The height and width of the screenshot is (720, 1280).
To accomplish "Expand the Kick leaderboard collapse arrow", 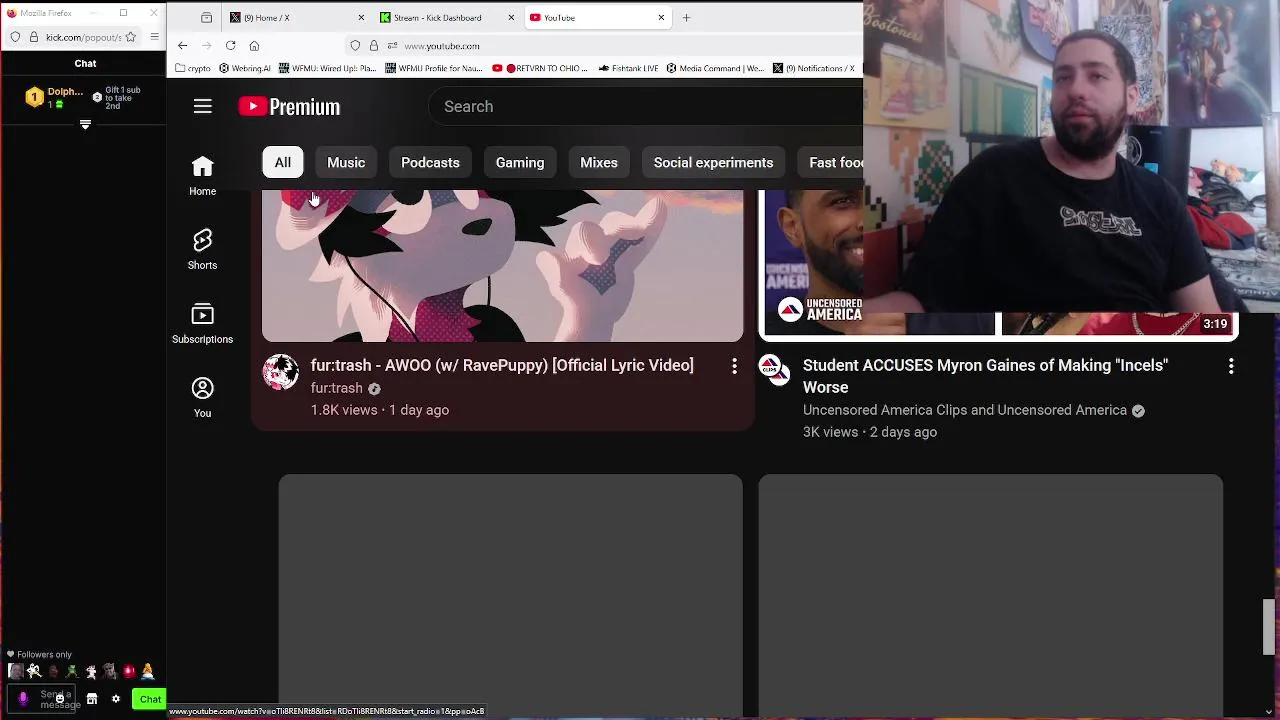I will tap(85, 125).
